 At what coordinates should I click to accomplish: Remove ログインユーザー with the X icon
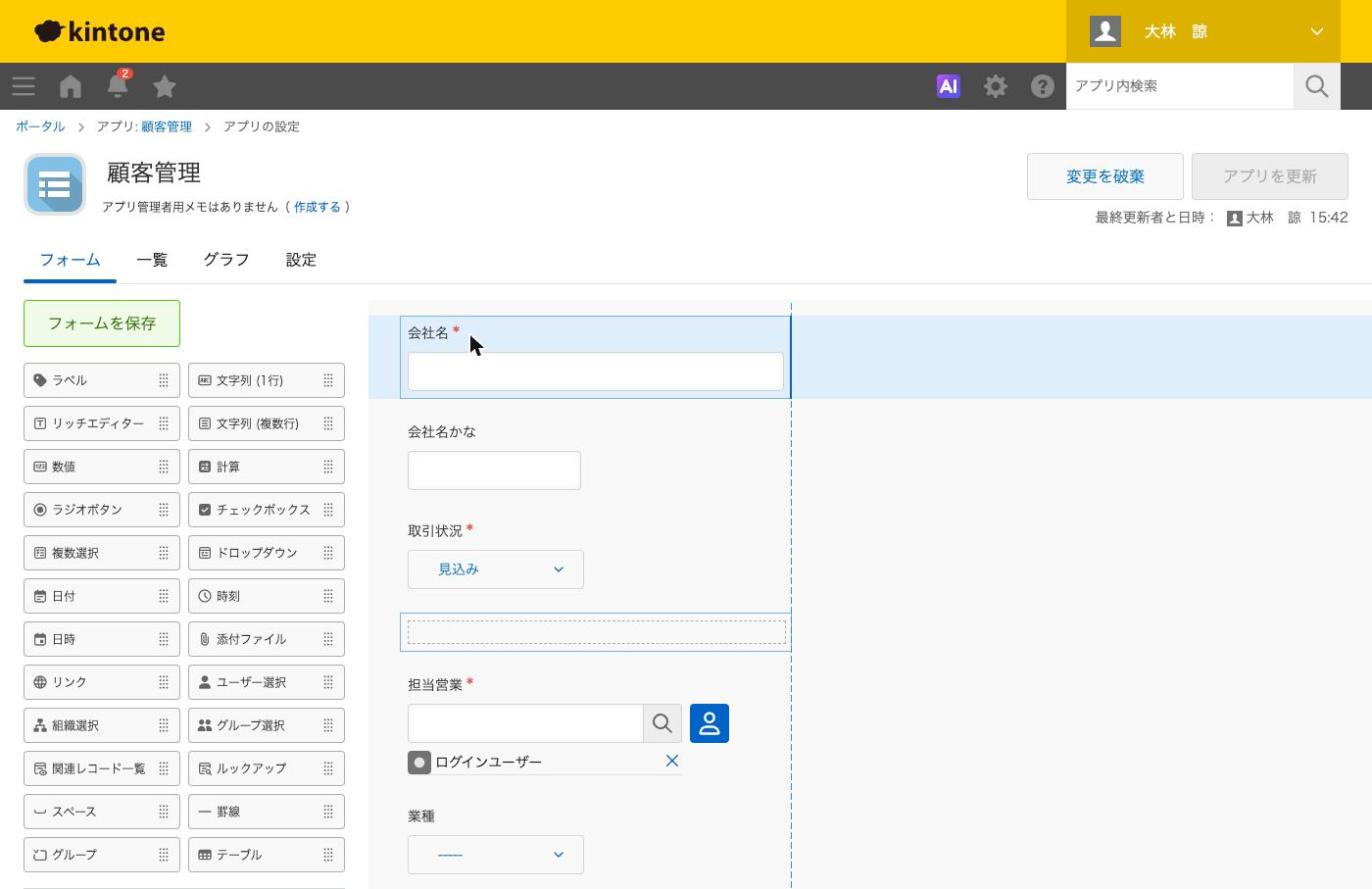(x=672, y=761)
